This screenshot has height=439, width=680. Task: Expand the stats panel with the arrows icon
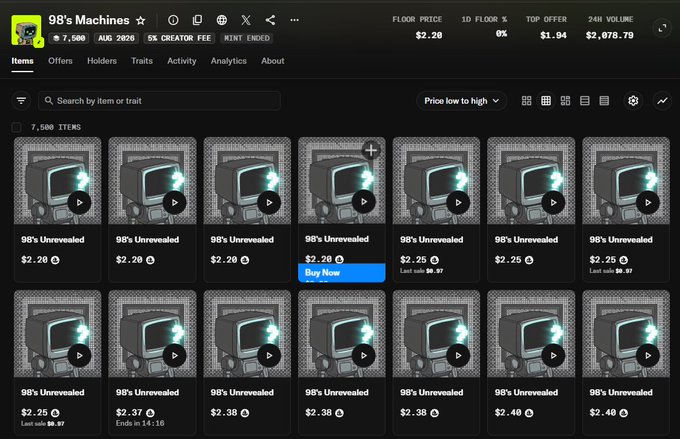[x=662, y=29]
